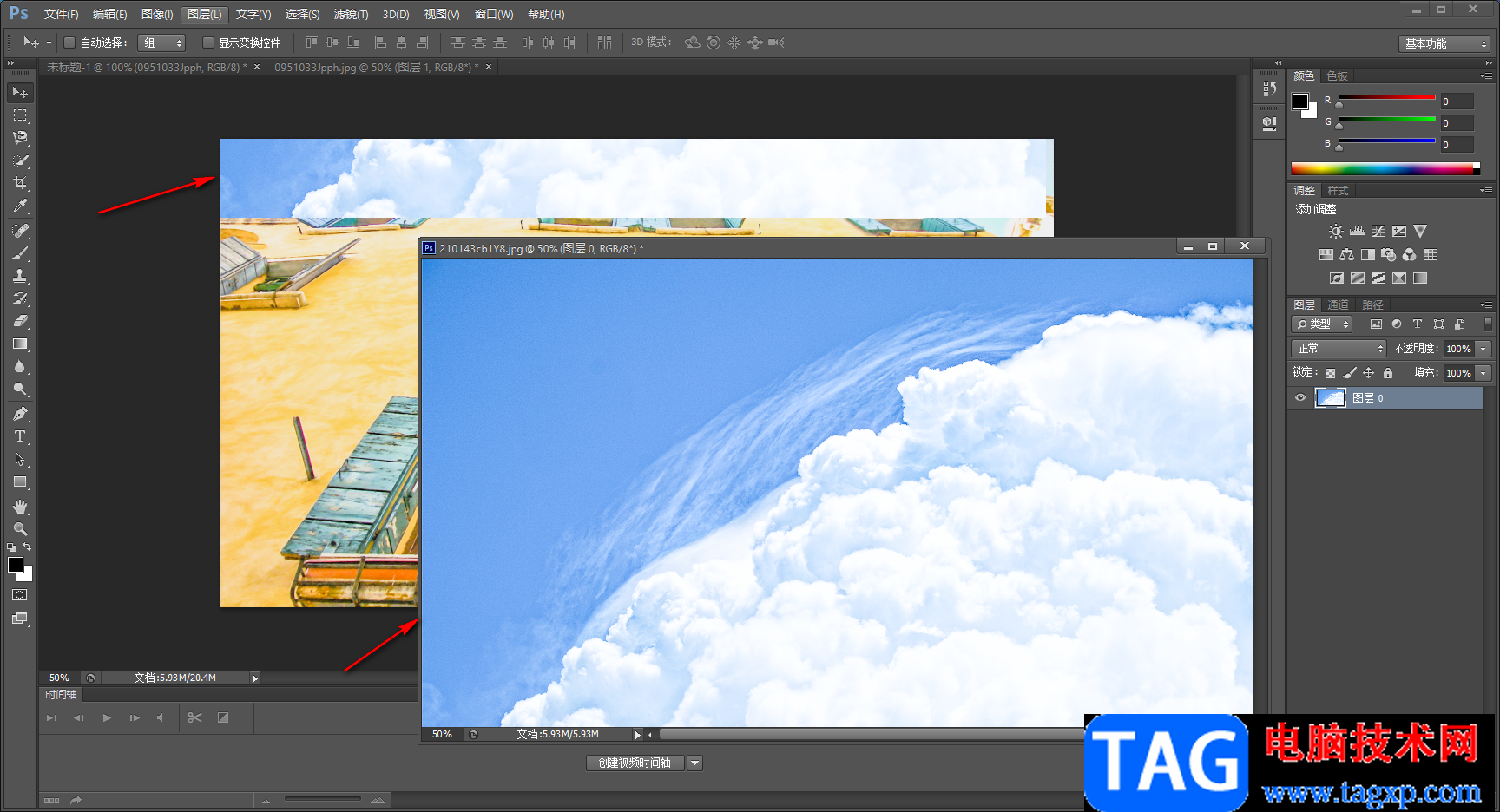This screenshot has height=812, width=1500.
Task: Select the Pen tool
Action: click(x=20, y=414)
